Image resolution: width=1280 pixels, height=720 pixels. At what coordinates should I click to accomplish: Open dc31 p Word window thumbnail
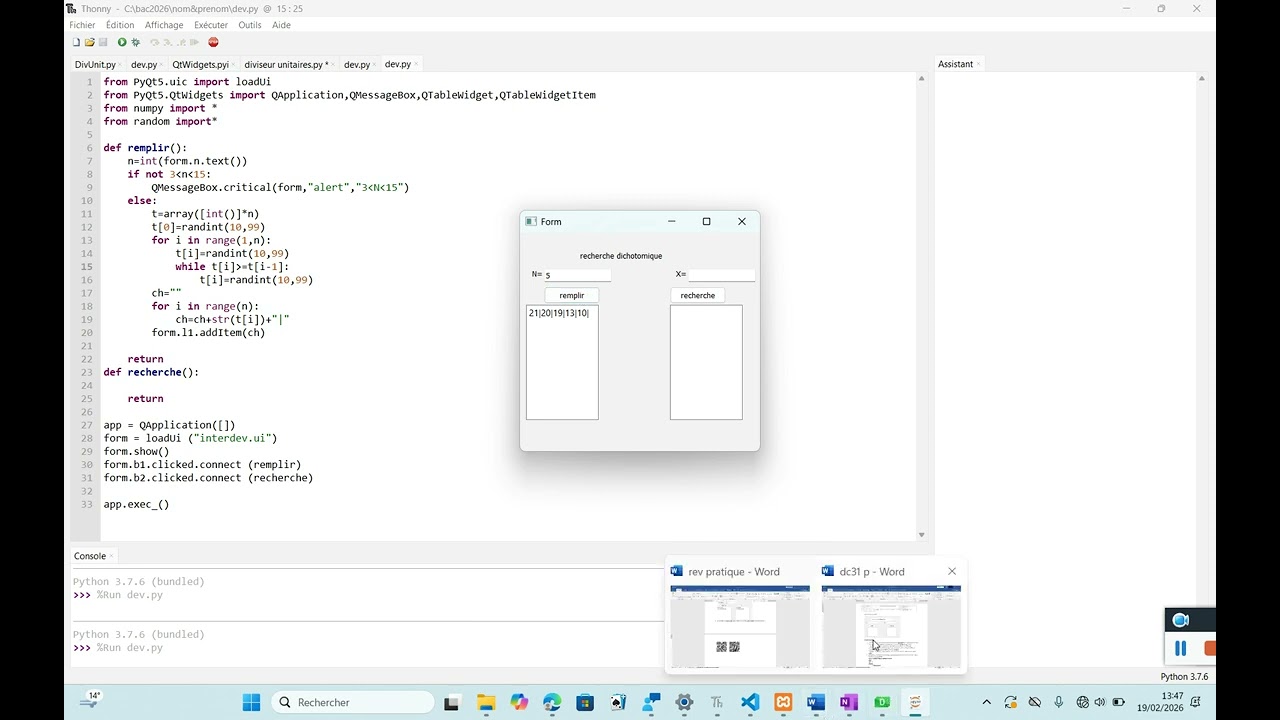coord(891,627)
